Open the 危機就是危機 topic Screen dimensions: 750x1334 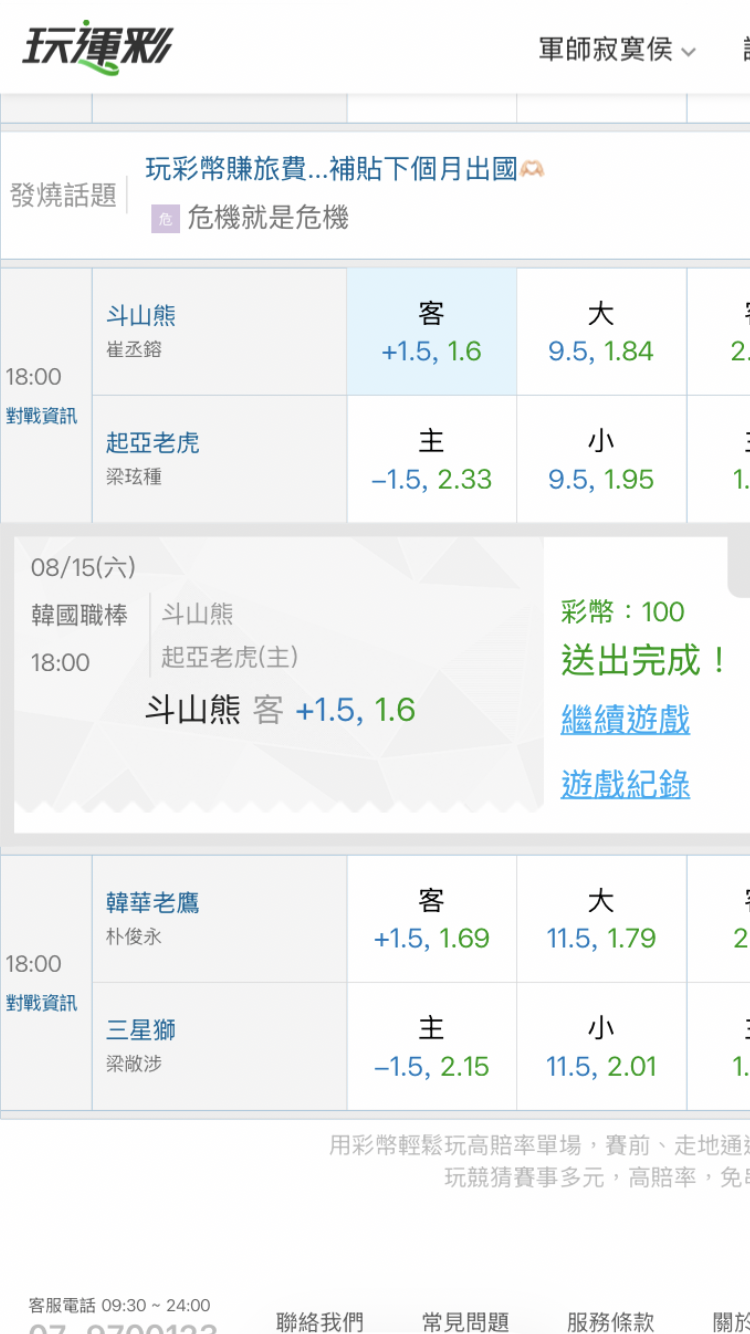tap(268, 218)
